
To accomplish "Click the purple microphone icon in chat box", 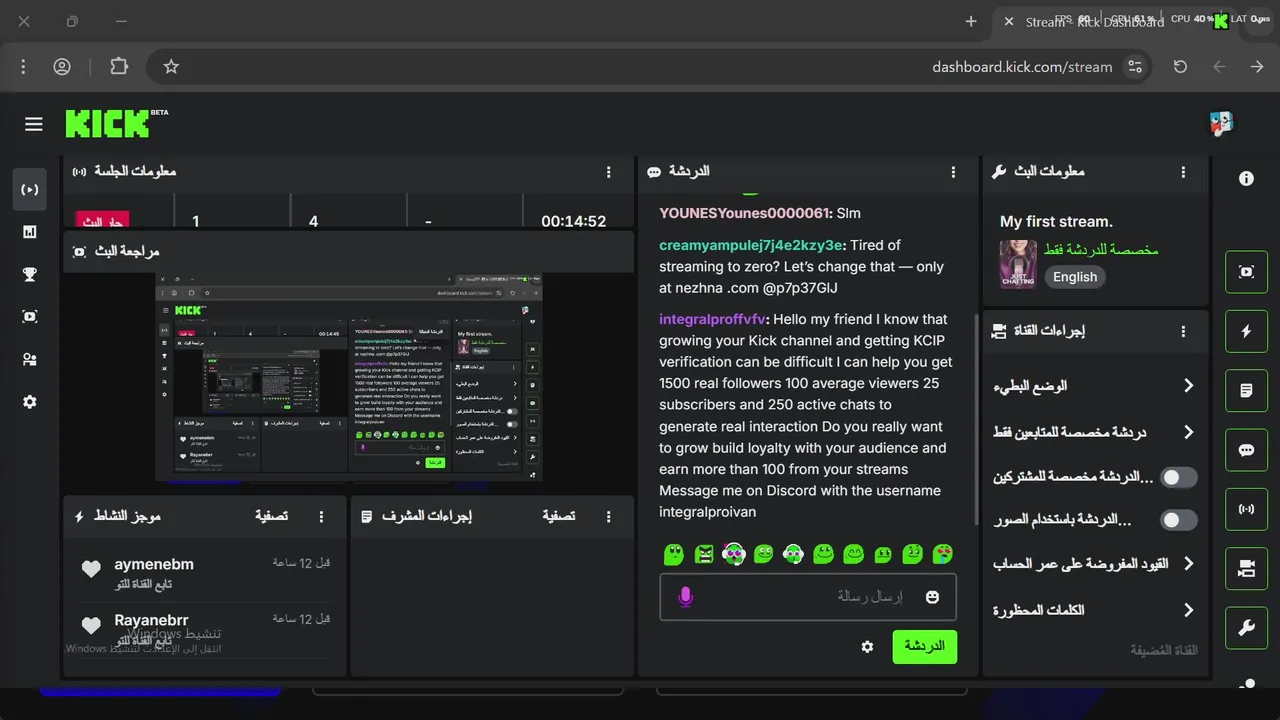I will coord(685,597).
